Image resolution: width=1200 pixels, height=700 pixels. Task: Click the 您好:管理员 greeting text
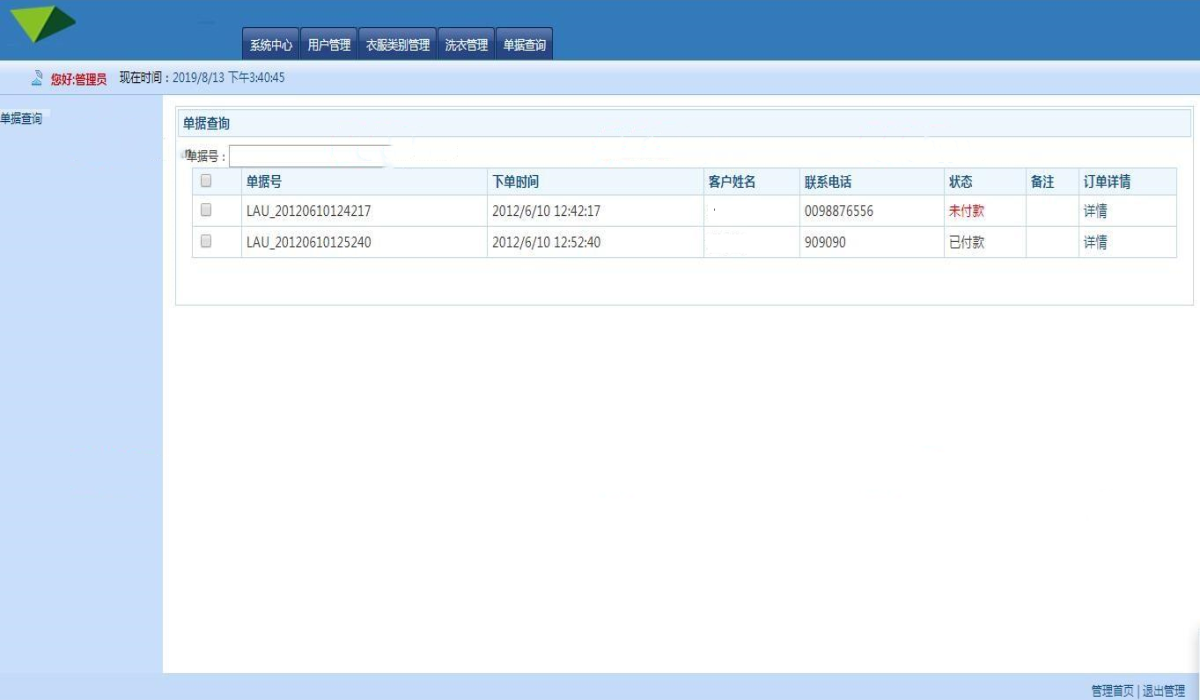[x=79, y=79]
